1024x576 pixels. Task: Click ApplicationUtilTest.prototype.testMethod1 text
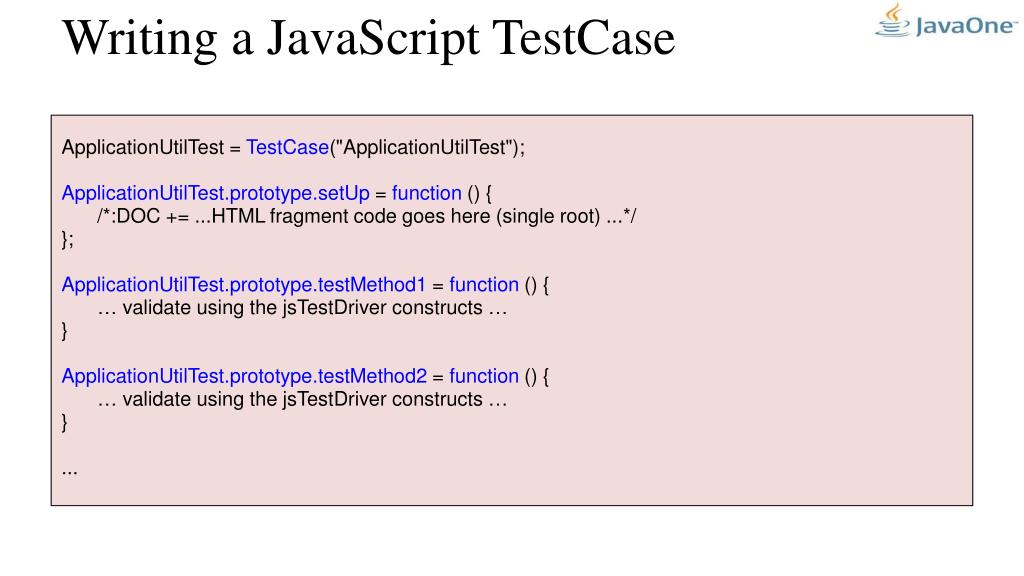[x=244, y=285]
